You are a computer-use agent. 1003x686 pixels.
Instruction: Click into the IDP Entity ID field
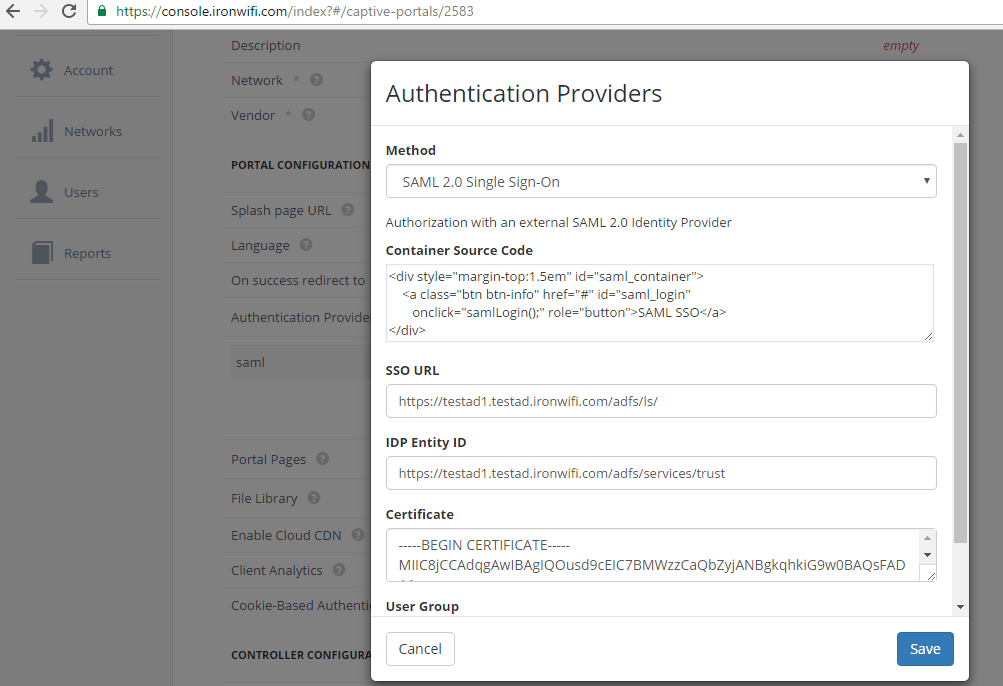click(661, 473)
